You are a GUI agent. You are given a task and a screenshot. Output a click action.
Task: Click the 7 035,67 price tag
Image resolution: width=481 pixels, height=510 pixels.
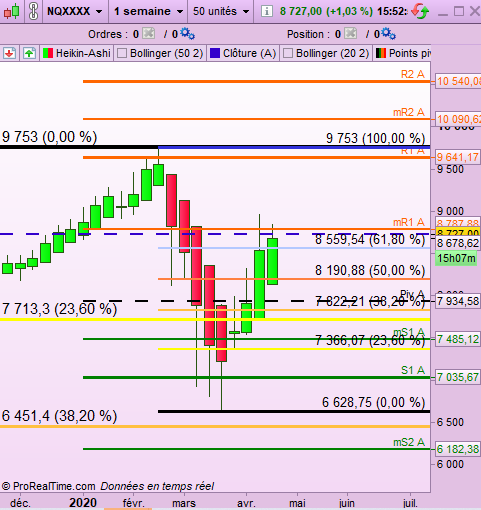[x=457, y=377]
